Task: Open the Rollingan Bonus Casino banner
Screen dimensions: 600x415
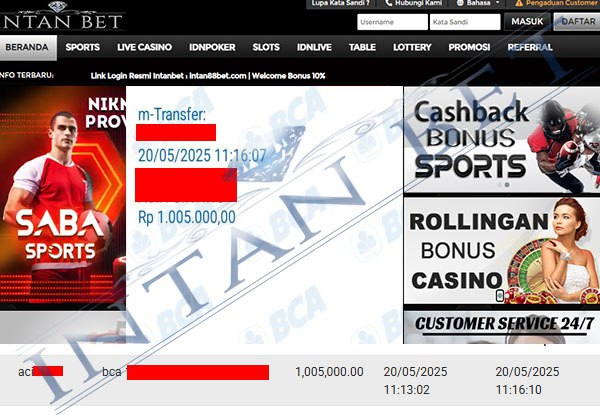Action: [x=502, y=251]
